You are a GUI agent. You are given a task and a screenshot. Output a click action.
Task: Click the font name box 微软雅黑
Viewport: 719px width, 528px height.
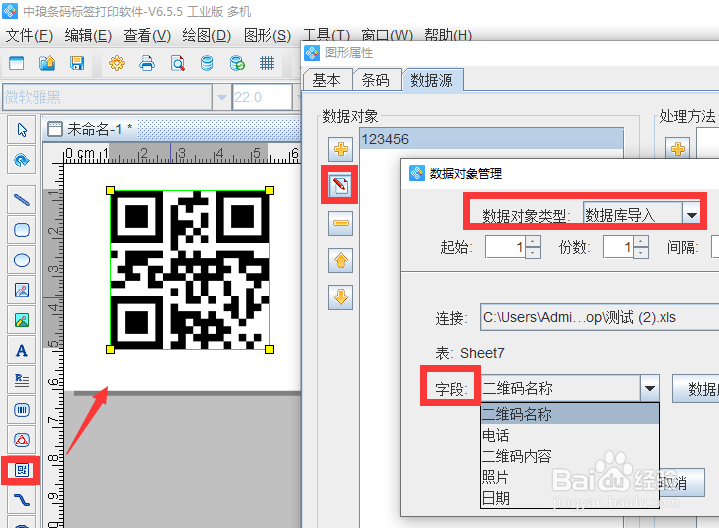107,97
